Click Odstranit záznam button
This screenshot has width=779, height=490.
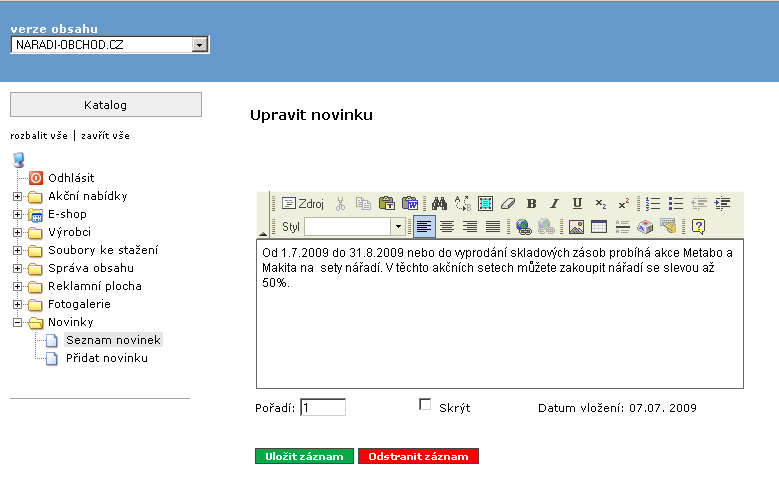tap(418, 456)
